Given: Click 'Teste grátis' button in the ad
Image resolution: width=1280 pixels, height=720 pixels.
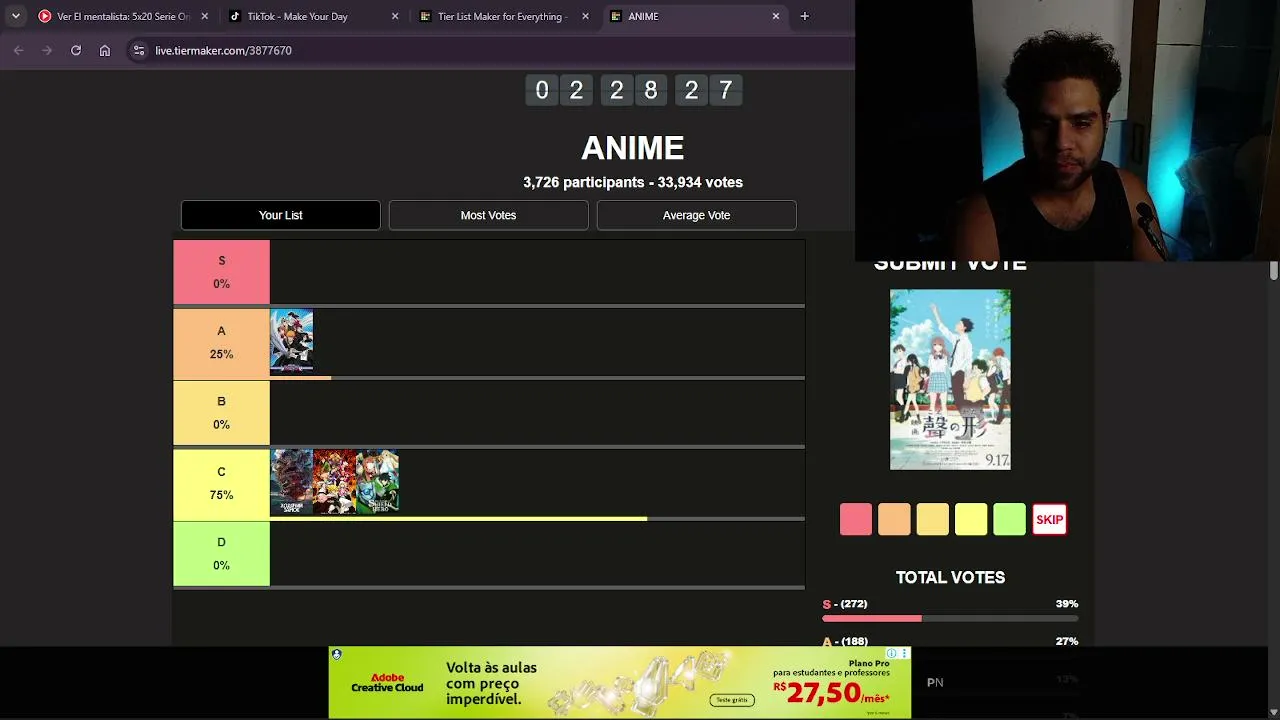Looking at the screenshot, I should click(x=731, y=700).
